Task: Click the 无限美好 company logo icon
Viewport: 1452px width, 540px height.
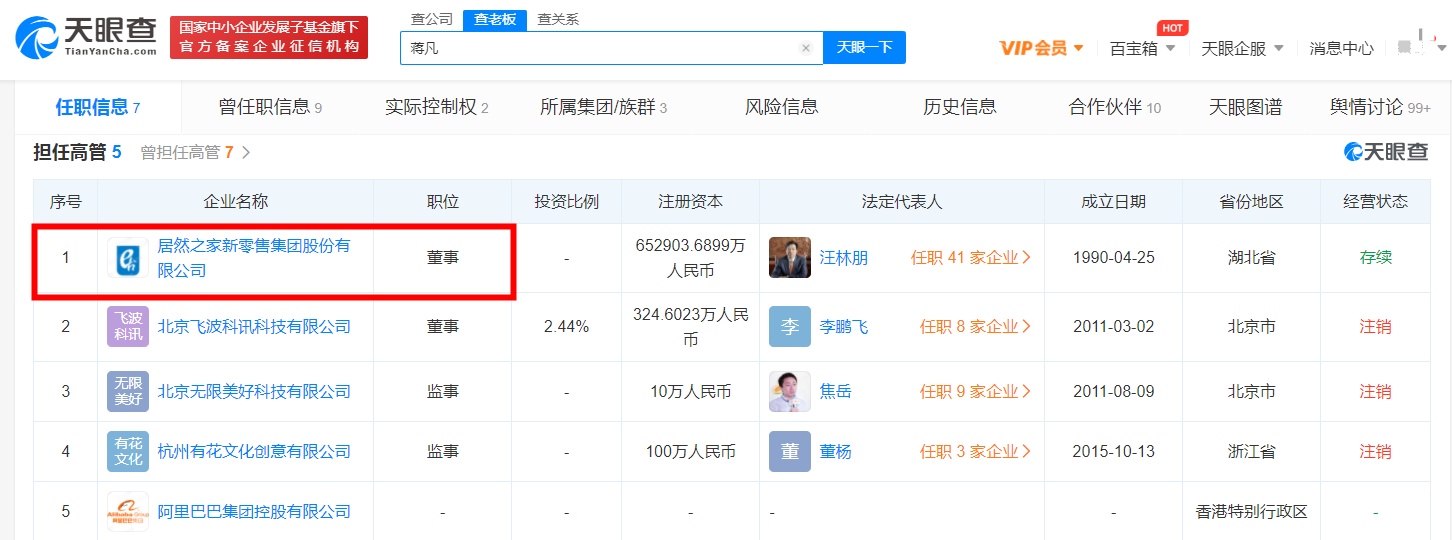Action: tap(128, 391)
